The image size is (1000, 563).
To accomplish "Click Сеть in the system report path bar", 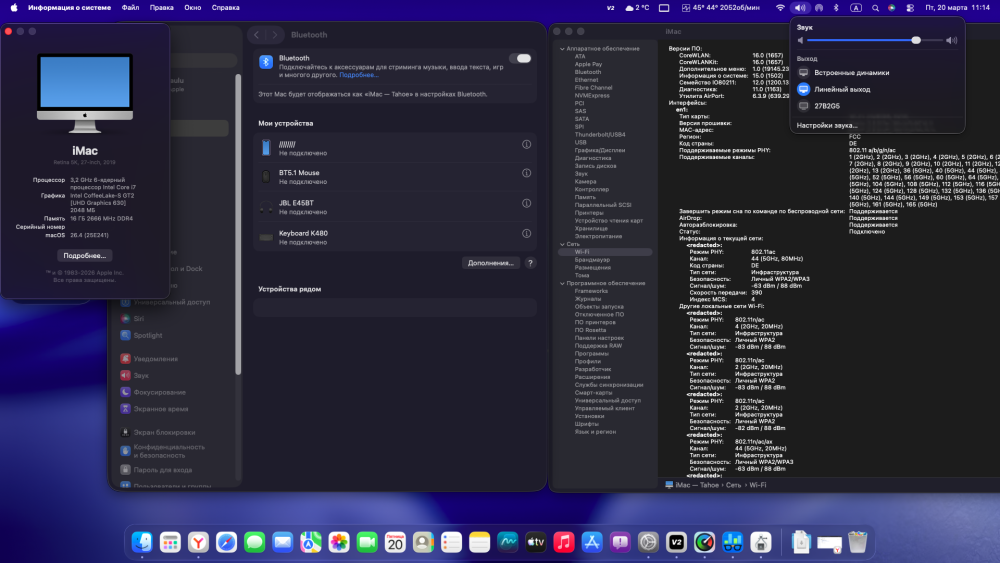I will pyautogui.click(x=733, y=485).
